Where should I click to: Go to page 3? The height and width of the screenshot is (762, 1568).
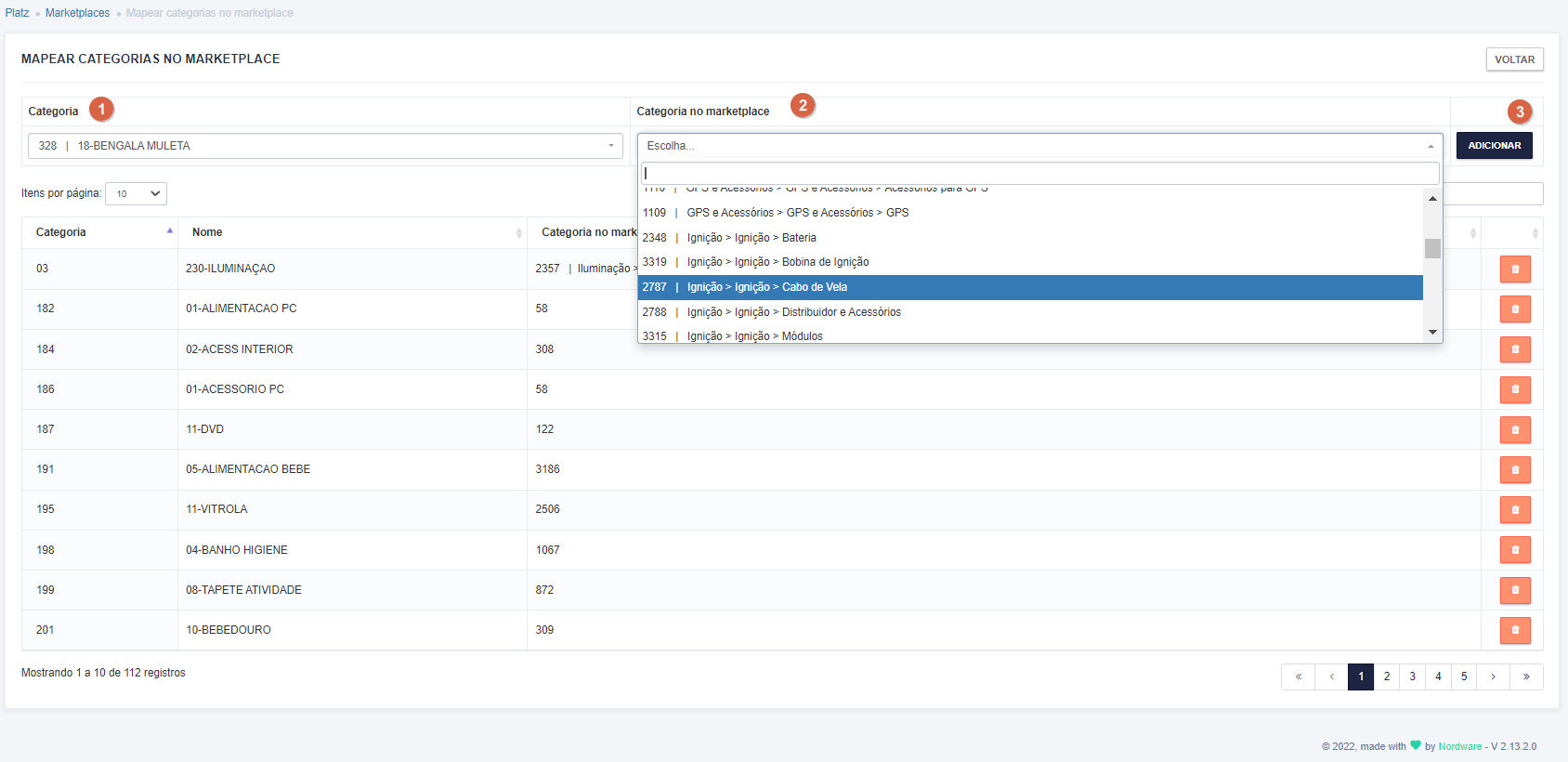1412,677
